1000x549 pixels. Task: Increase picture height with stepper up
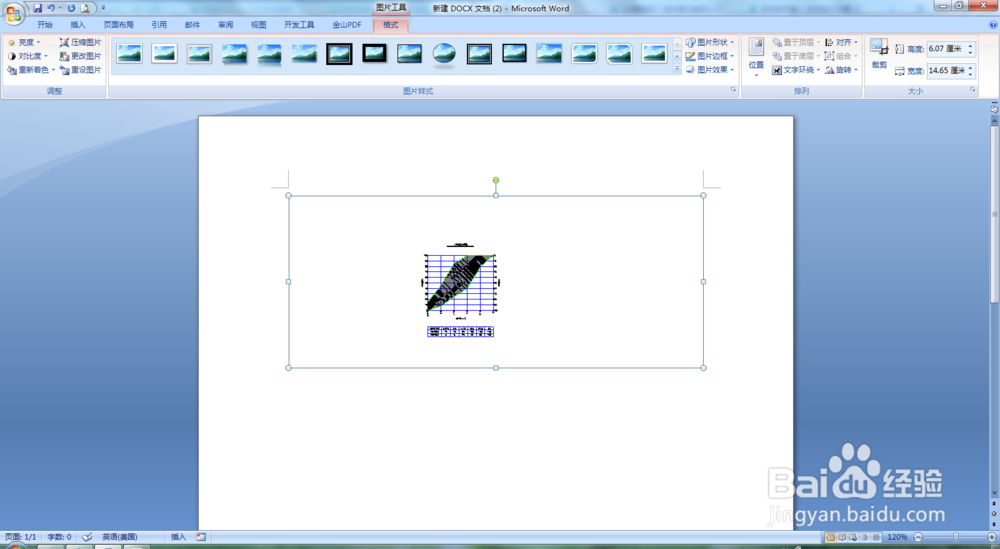(971, 46)
